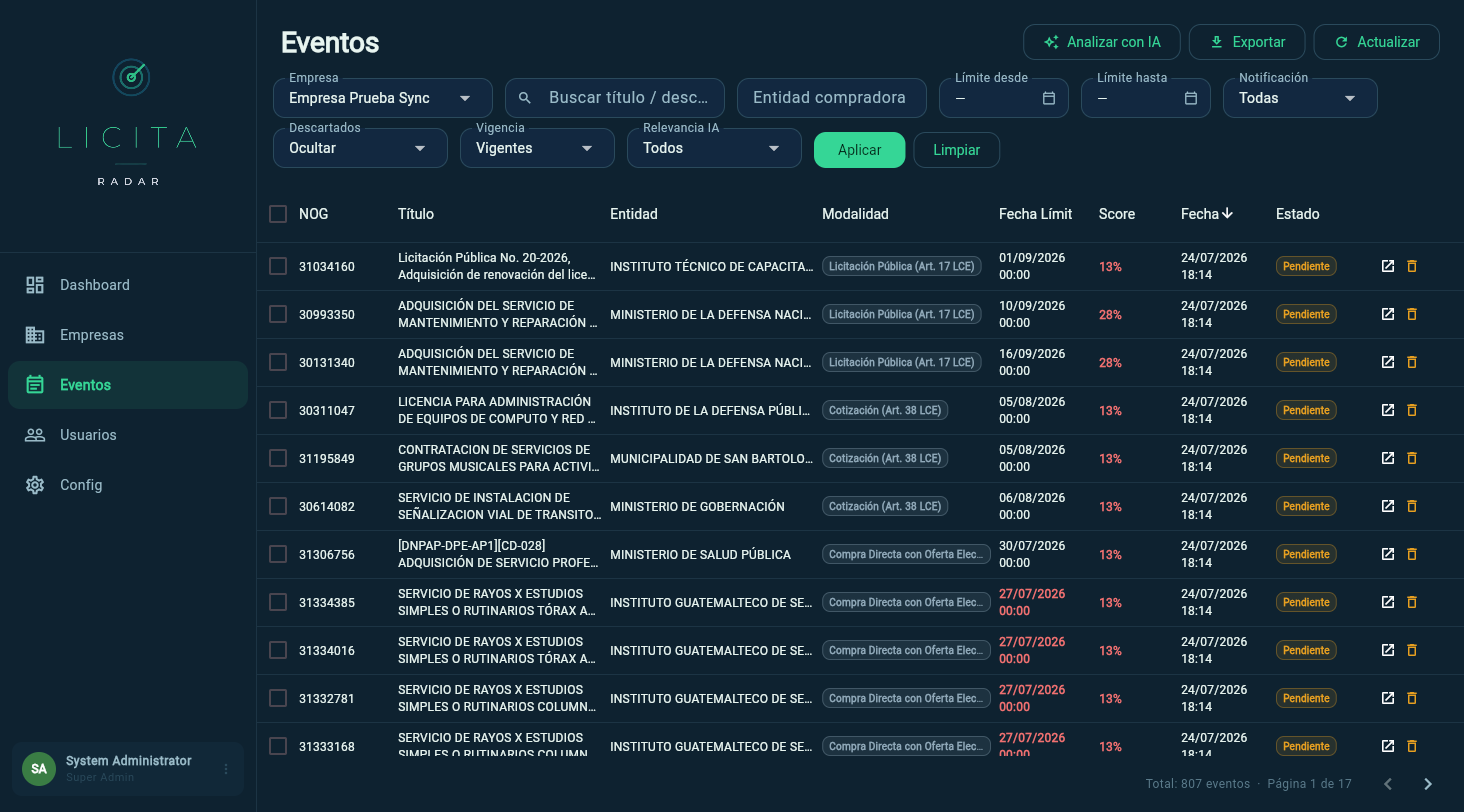Focus the Límite hasta date field

(x=1146, y=98)
